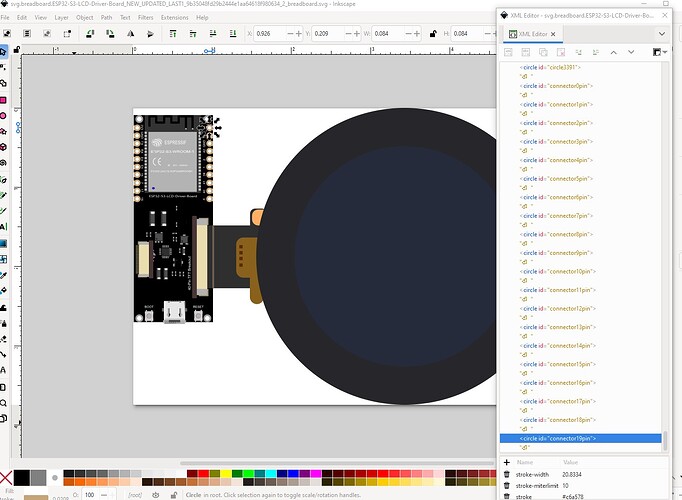
Task: Toggle the guides lock at ruler corner
Action: [17, 51]
